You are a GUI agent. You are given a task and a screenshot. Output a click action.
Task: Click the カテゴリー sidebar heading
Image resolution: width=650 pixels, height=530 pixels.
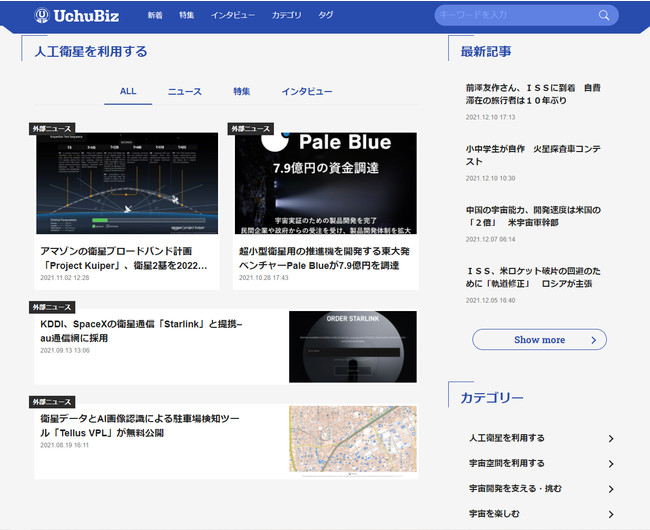[492, 398]
